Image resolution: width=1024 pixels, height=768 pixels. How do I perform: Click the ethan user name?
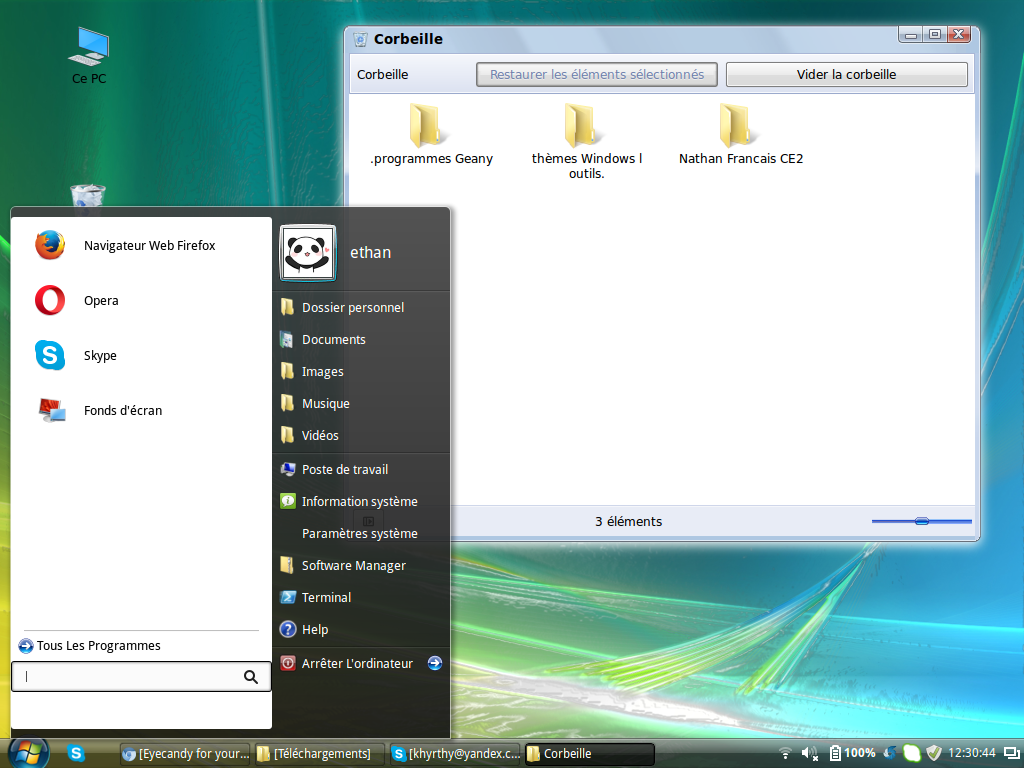click(370, 253)
